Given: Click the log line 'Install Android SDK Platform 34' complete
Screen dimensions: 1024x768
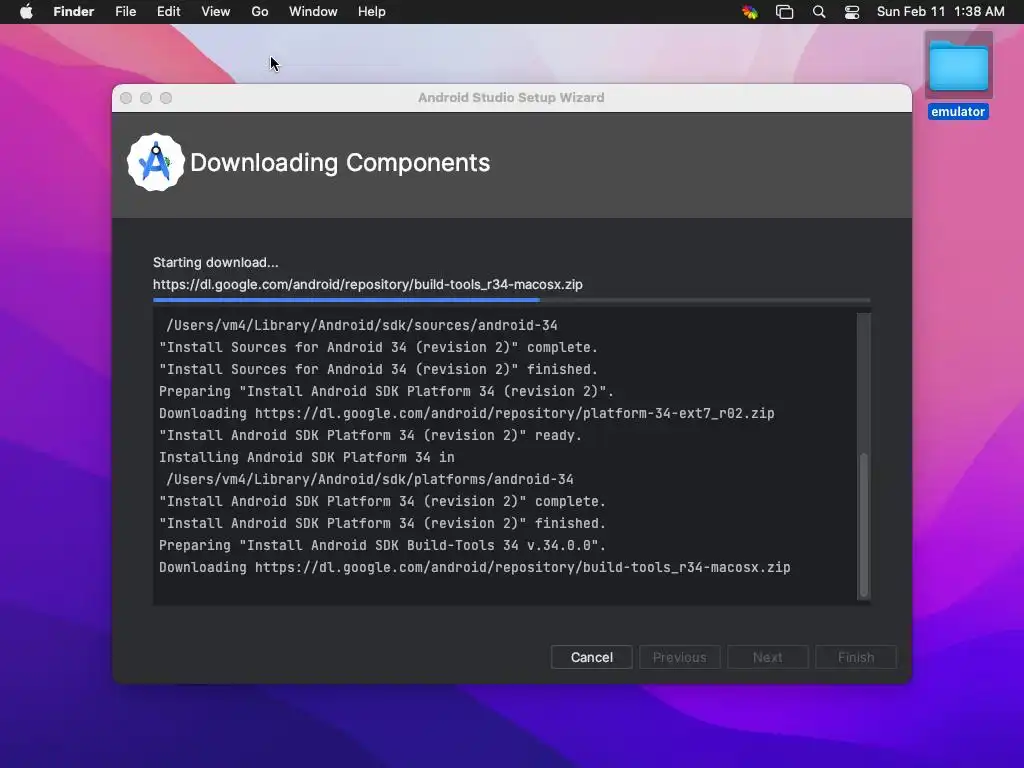Looking at the screenshot, I should [382, 502].
